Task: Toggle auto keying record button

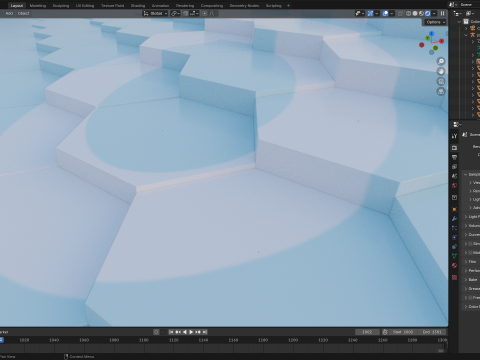Action: coord(156,332)
